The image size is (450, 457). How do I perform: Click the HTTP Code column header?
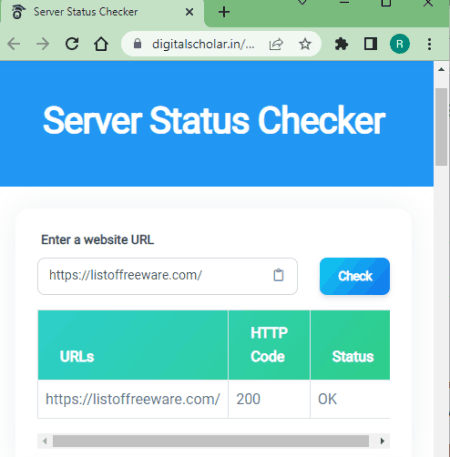tap(269, 345)
